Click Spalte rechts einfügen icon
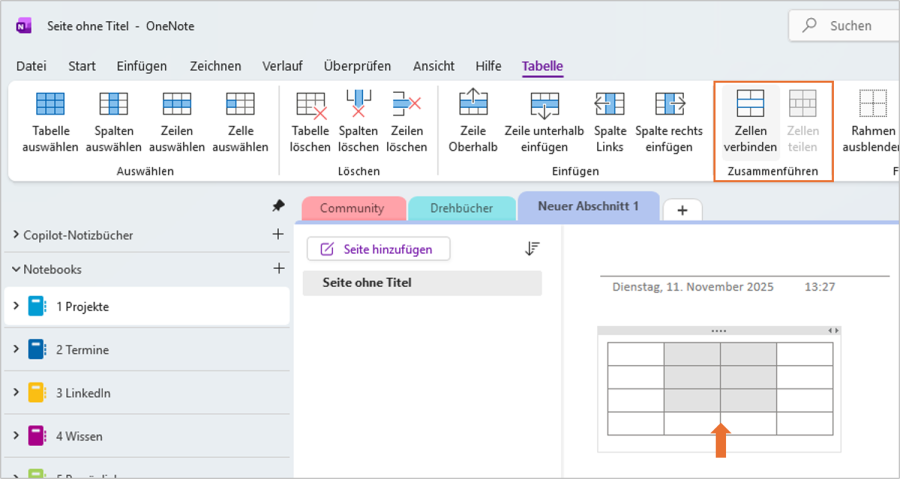Screen dimensions: 900x479 [x=669, y=104]
